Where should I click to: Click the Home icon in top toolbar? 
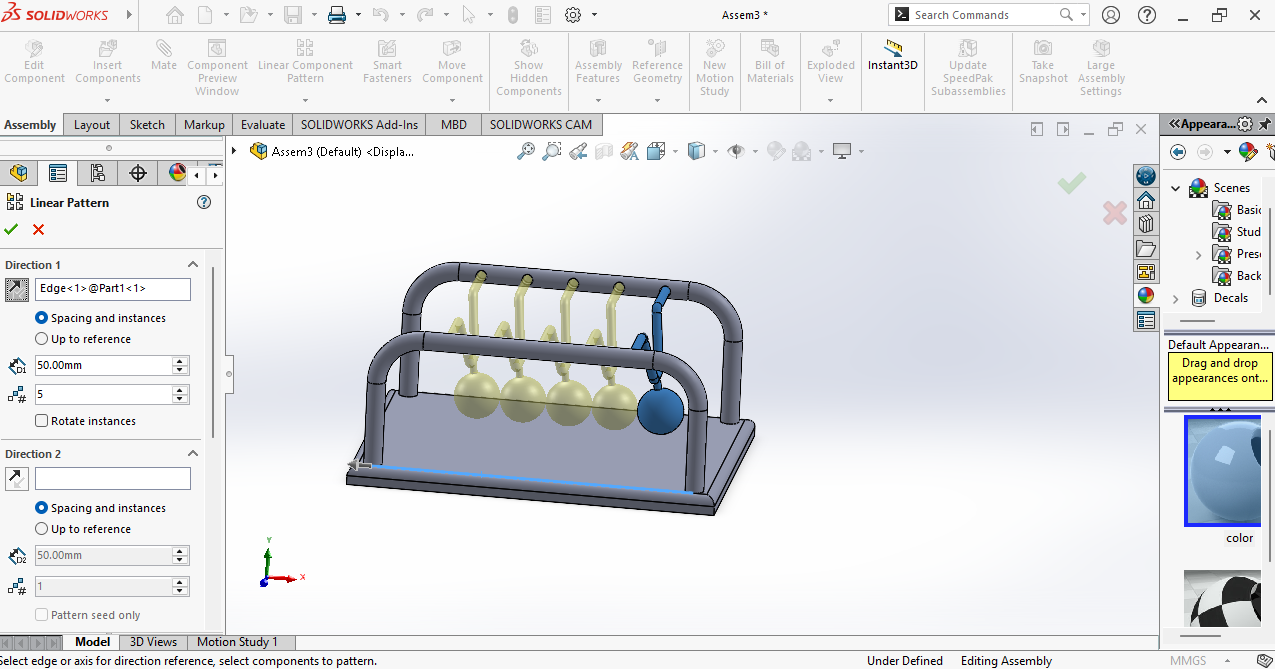click(175, 15)
